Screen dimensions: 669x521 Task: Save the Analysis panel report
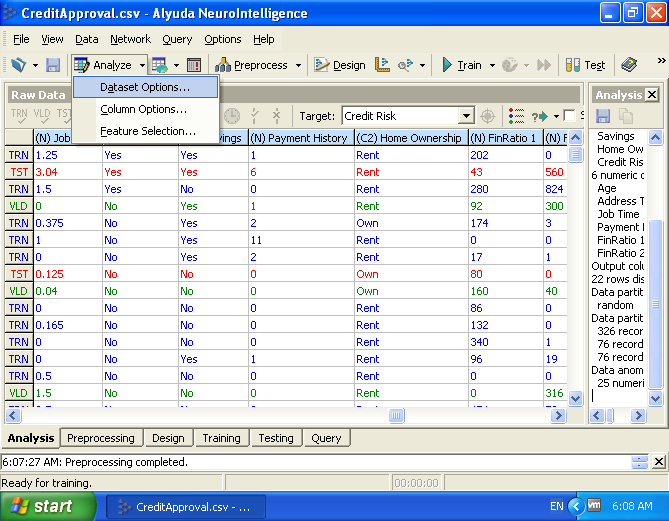coord(603,116)
